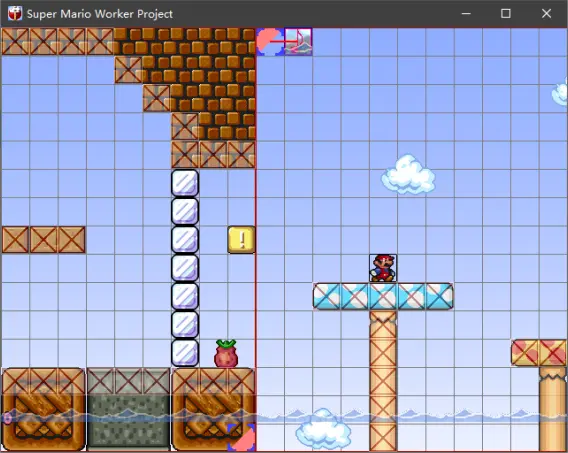Viewport: 568px width, 453px height.
Task: Select the Mario player start sprite
Action: (383, 268)
